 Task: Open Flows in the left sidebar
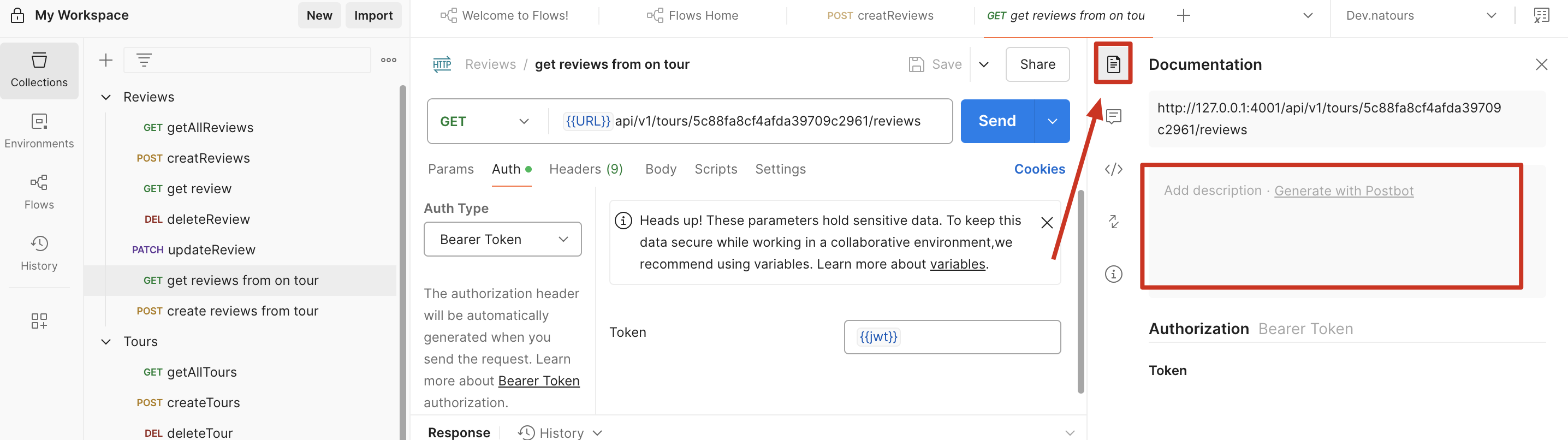pos(39,192)
